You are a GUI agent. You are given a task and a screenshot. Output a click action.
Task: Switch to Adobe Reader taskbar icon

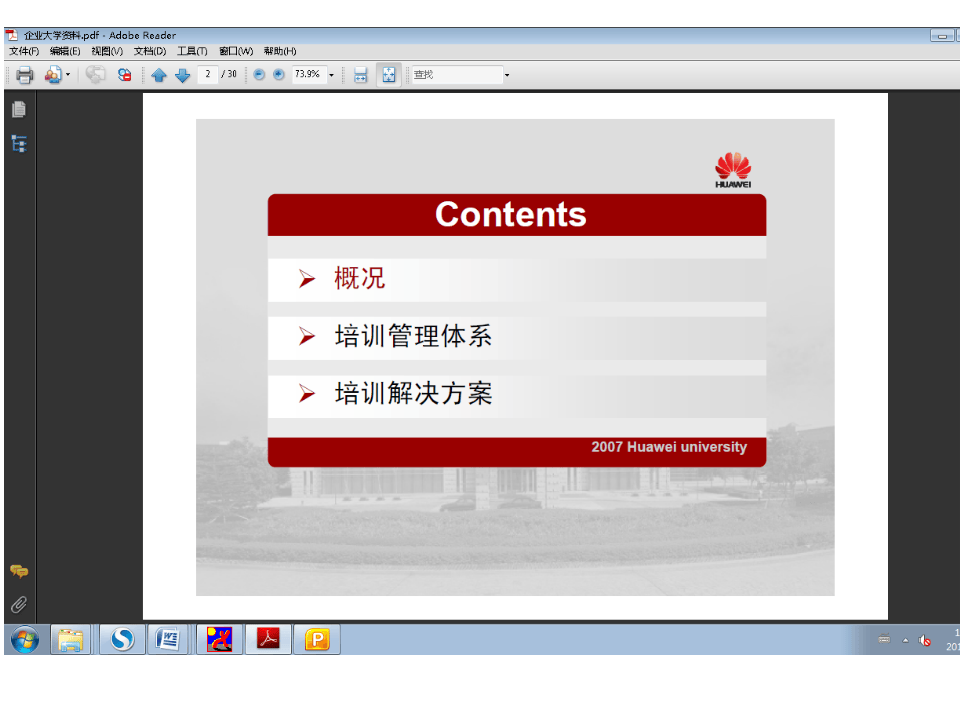point(268,640)
